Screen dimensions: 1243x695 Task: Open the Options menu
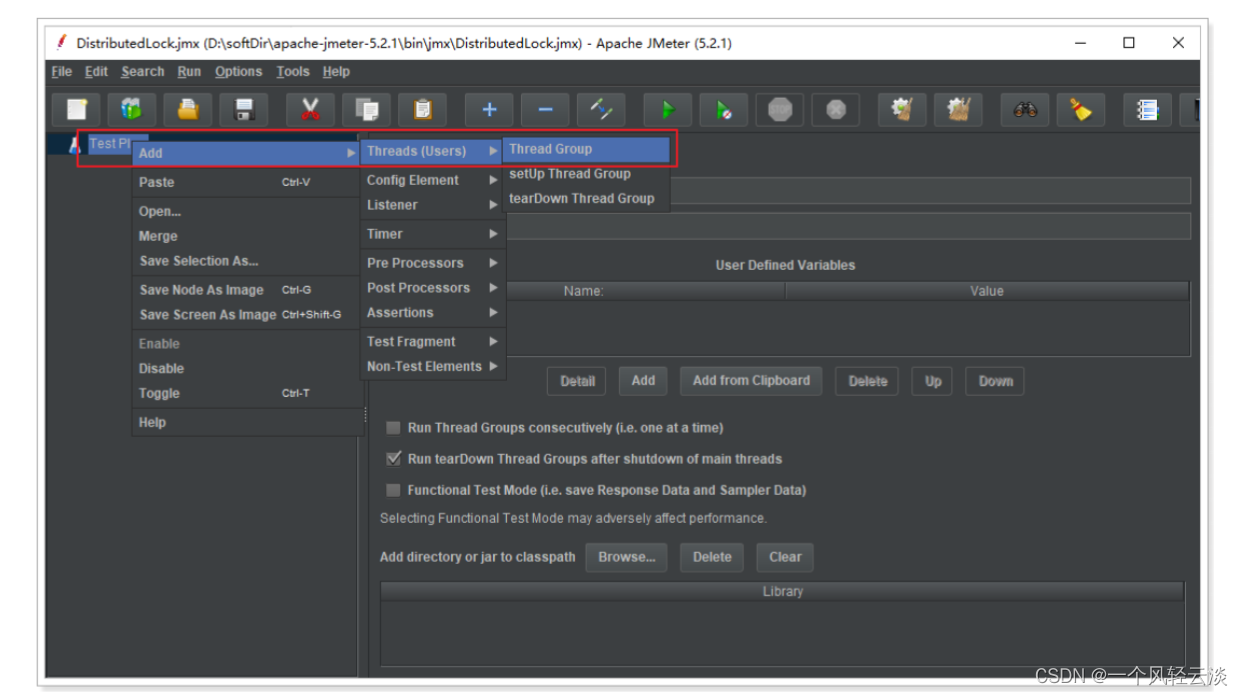[x=239, y=72]
